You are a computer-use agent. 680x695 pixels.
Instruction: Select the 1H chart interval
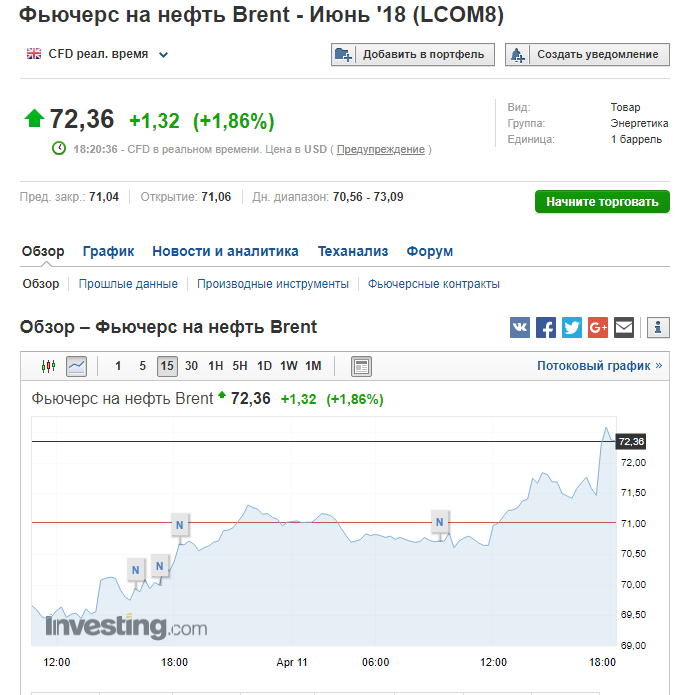point(216,366)
